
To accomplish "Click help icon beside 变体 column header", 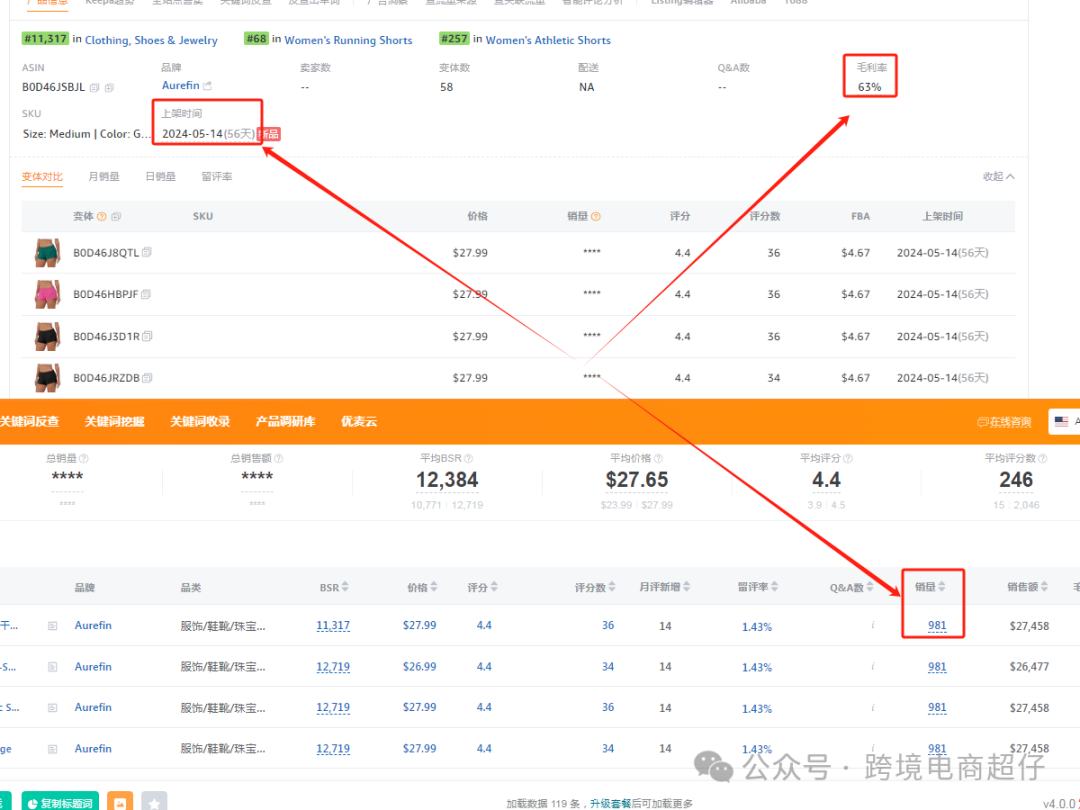I will point(102,217).
